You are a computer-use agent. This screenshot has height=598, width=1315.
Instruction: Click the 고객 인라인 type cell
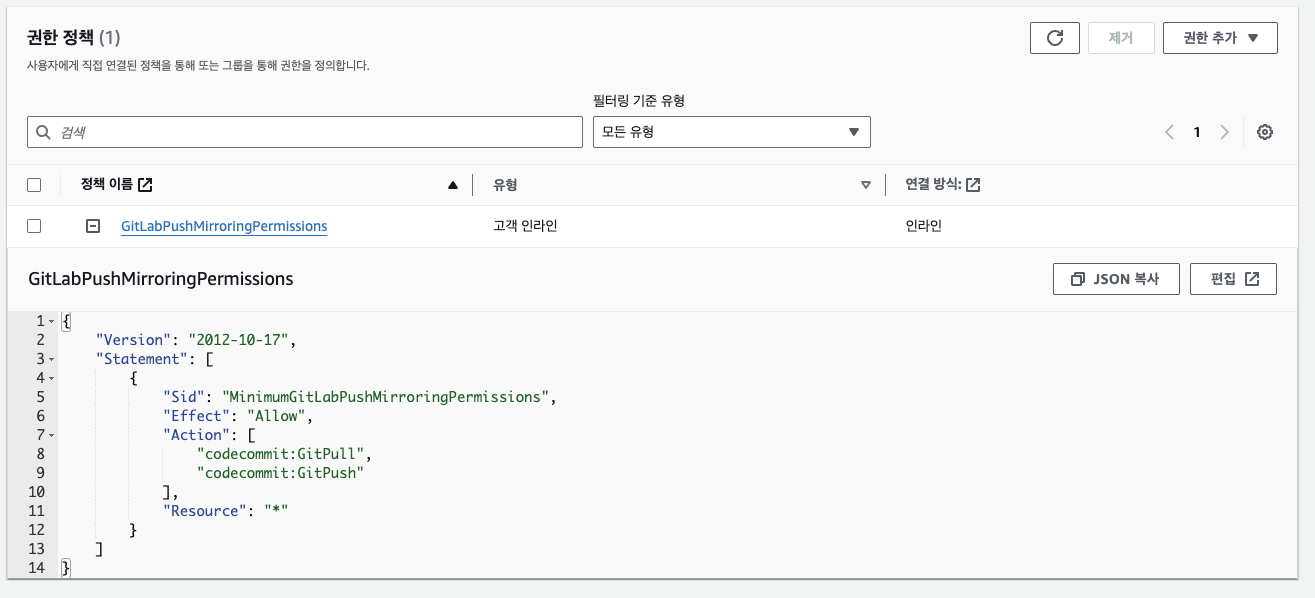525,226
